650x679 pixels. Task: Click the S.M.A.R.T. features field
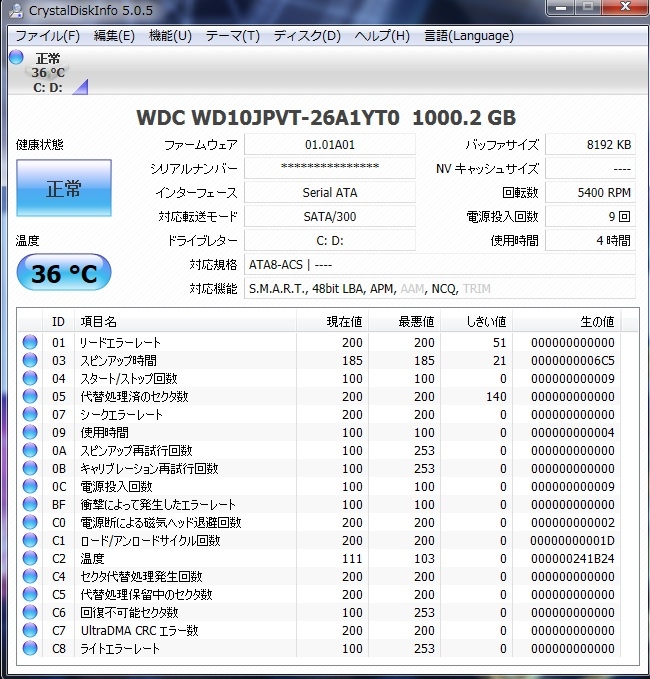pos(440,288)
